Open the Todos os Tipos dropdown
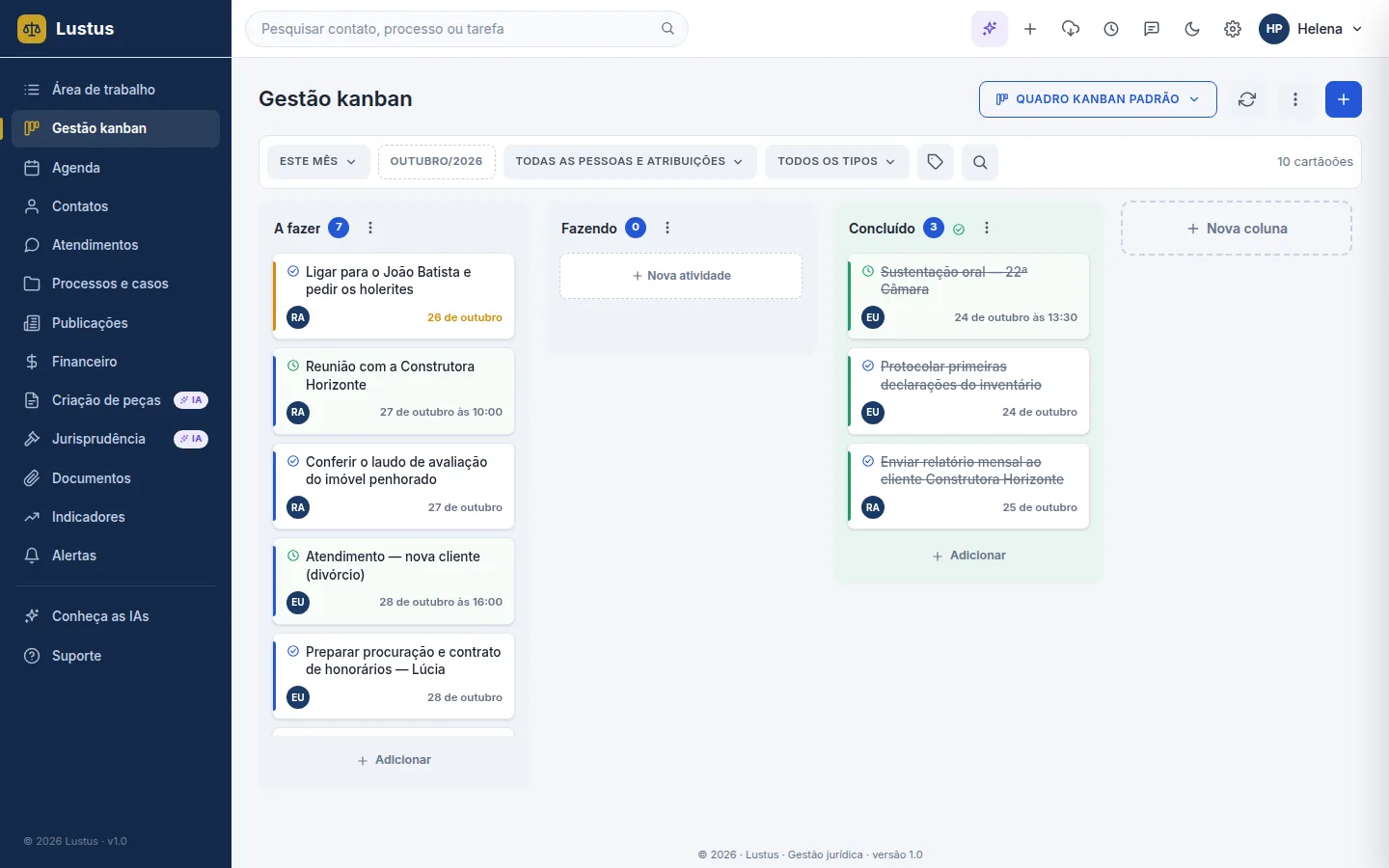Viewport: 1389px width, 868px height. tap(836, 162)
